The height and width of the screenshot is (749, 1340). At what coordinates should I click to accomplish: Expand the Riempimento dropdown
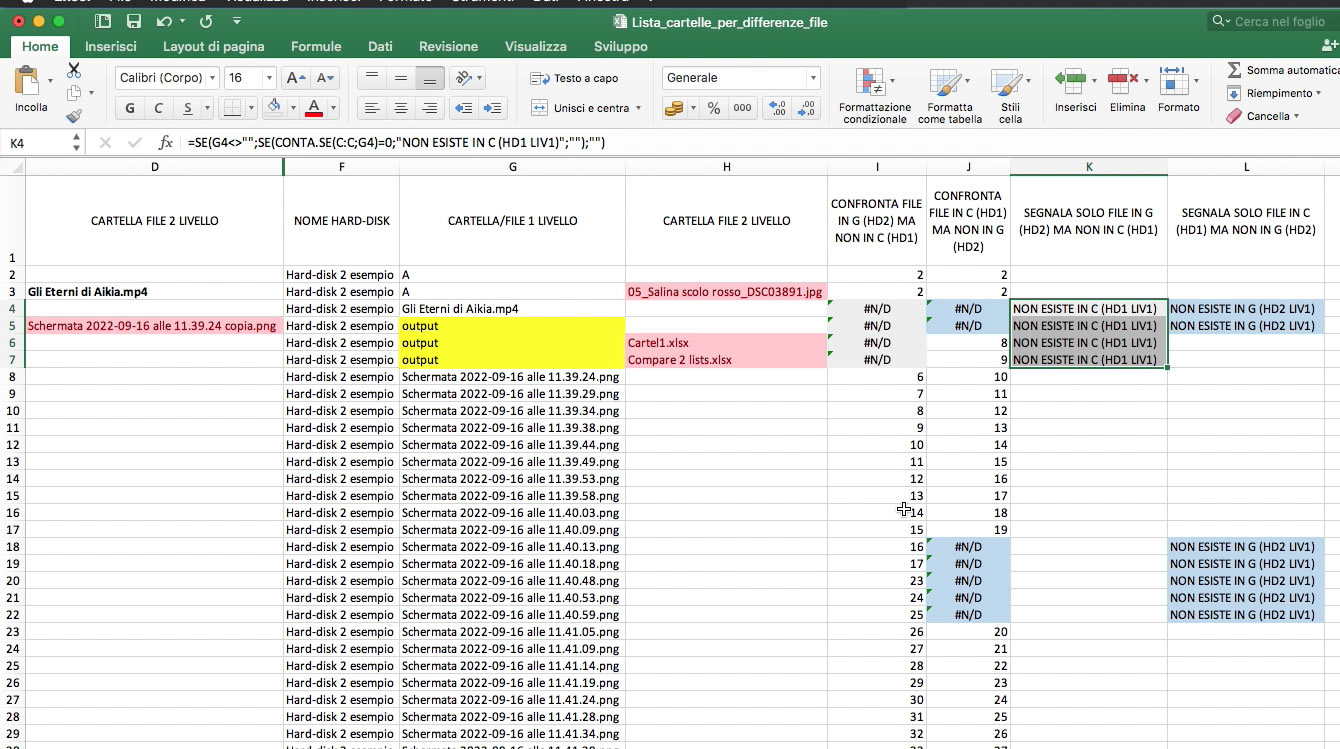pyautogui.click(x=1320, y=93)
